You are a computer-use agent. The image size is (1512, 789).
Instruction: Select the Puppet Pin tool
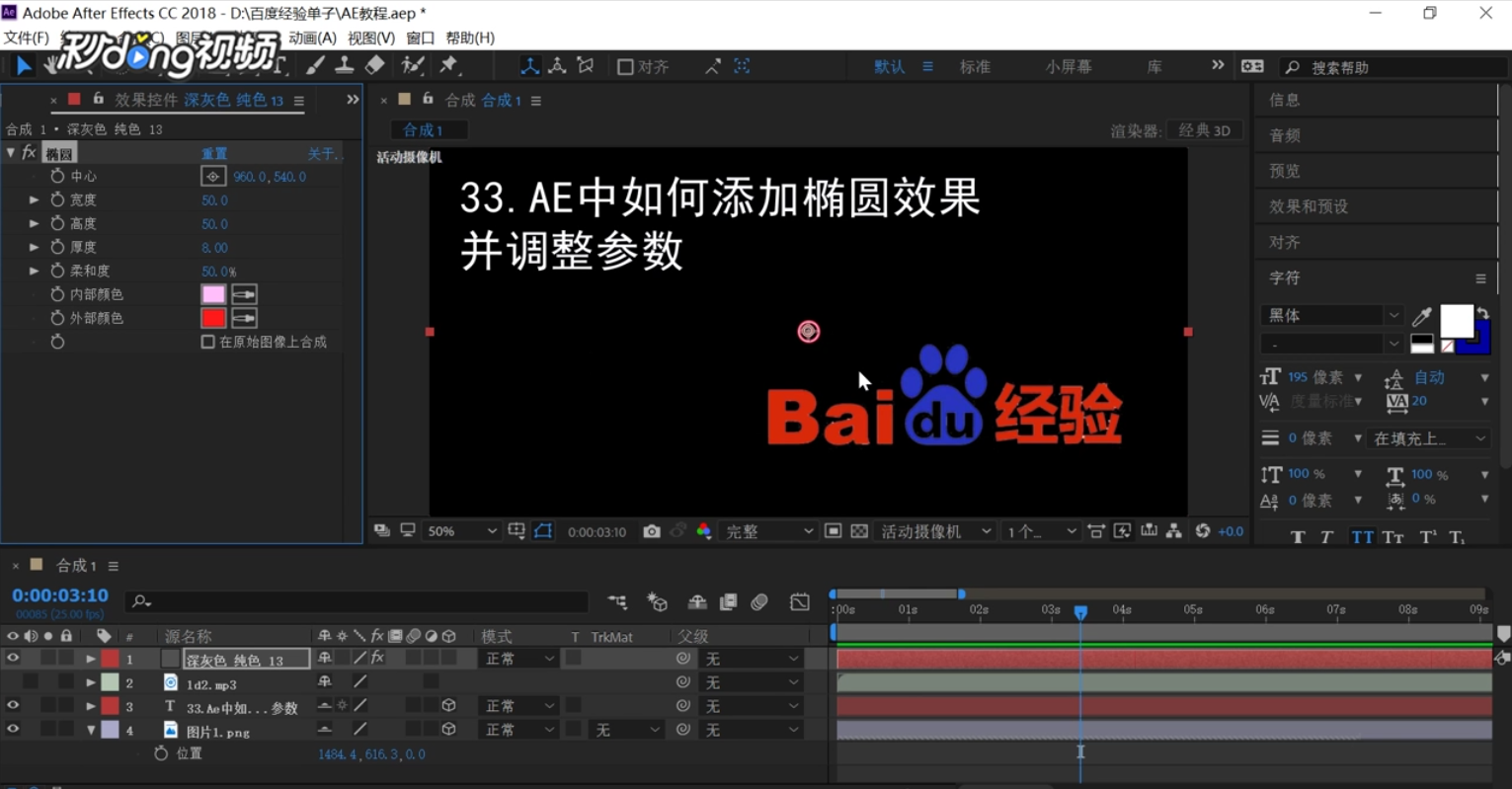(449, 66)
